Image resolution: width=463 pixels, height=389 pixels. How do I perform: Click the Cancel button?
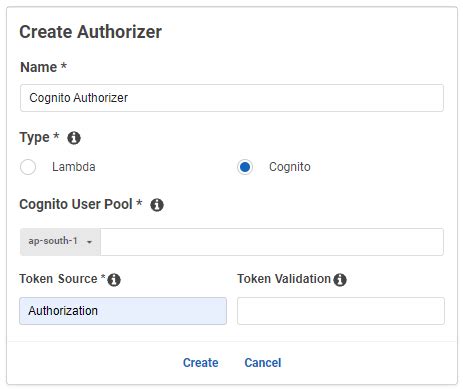(x=263, y=362)
